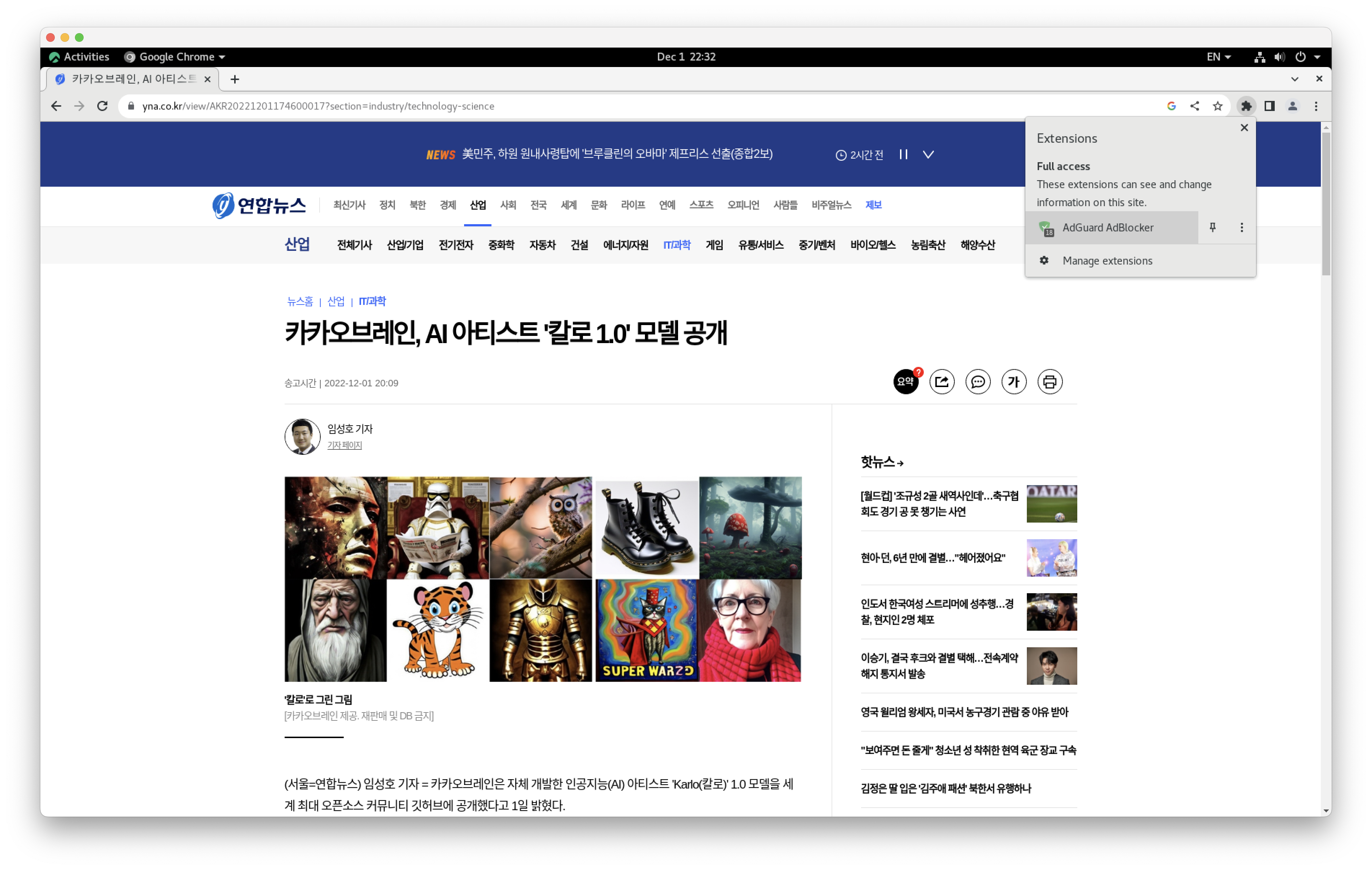Click the IT/과학 breadcrumb link

click(372, 302)
